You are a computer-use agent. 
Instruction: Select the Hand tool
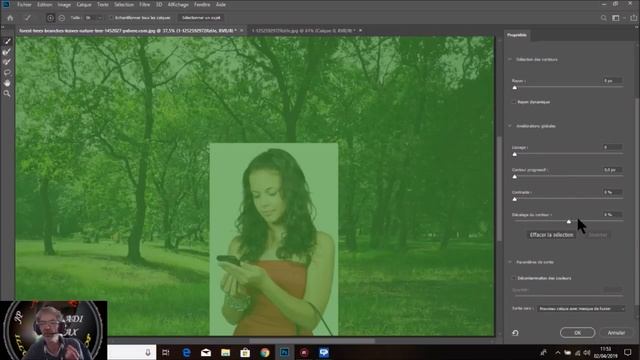7,83
